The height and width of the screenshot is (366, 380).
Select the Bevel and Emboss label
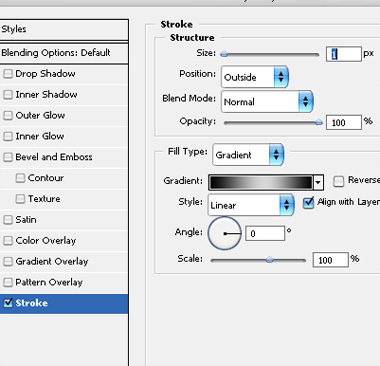[54, 157]
